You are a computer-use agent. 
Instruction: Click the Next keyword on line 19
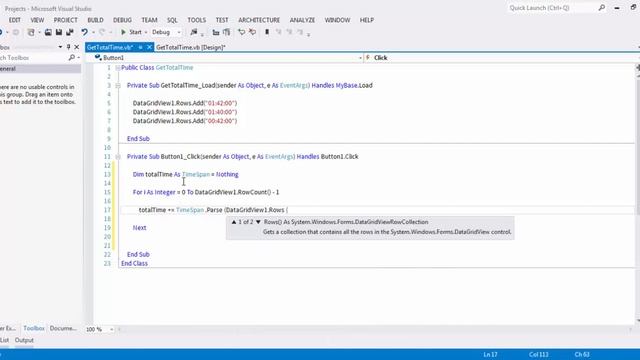tap(139, 228)
